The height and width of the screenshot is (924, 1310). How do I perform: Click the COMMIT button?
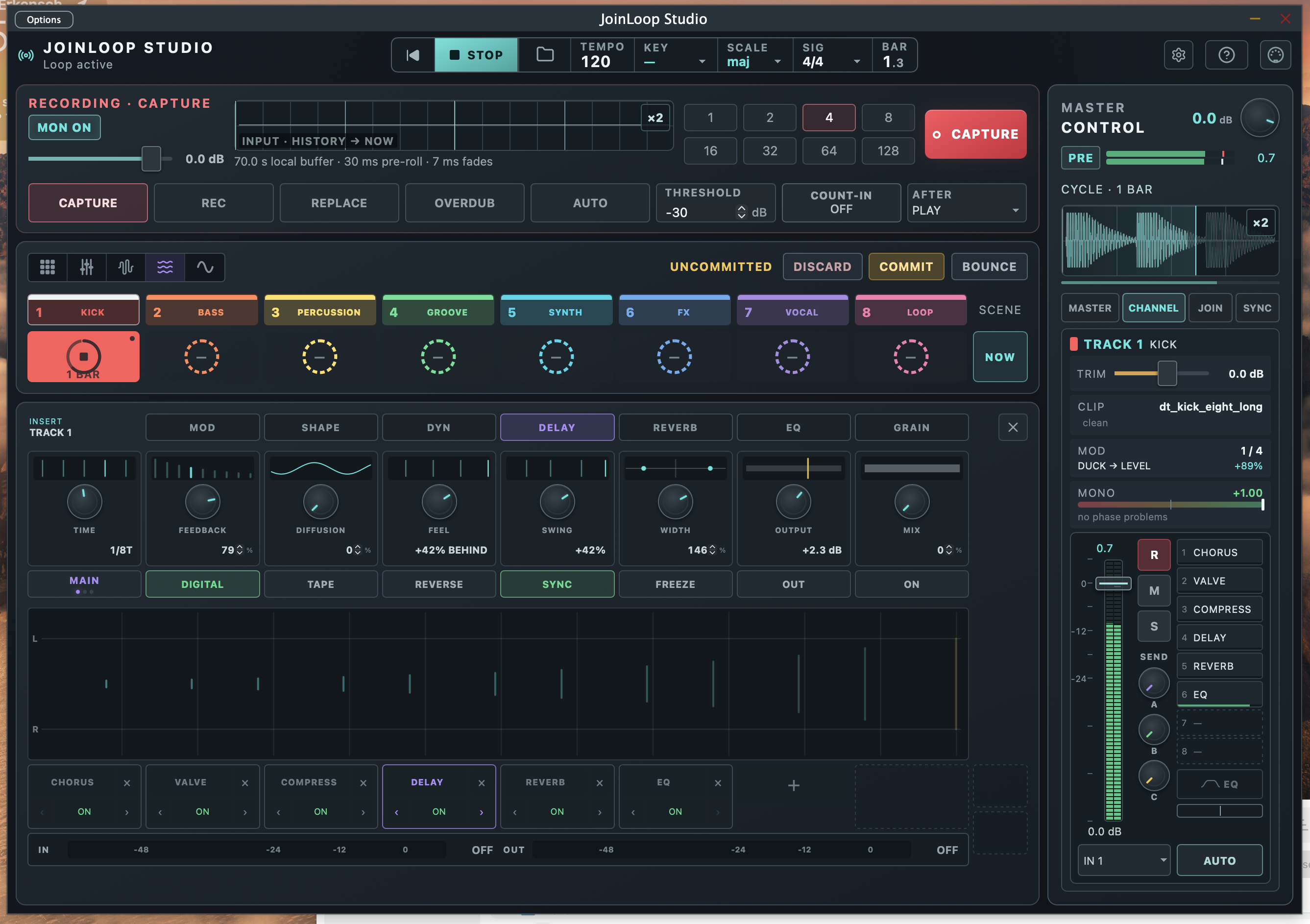pos(906,267)
